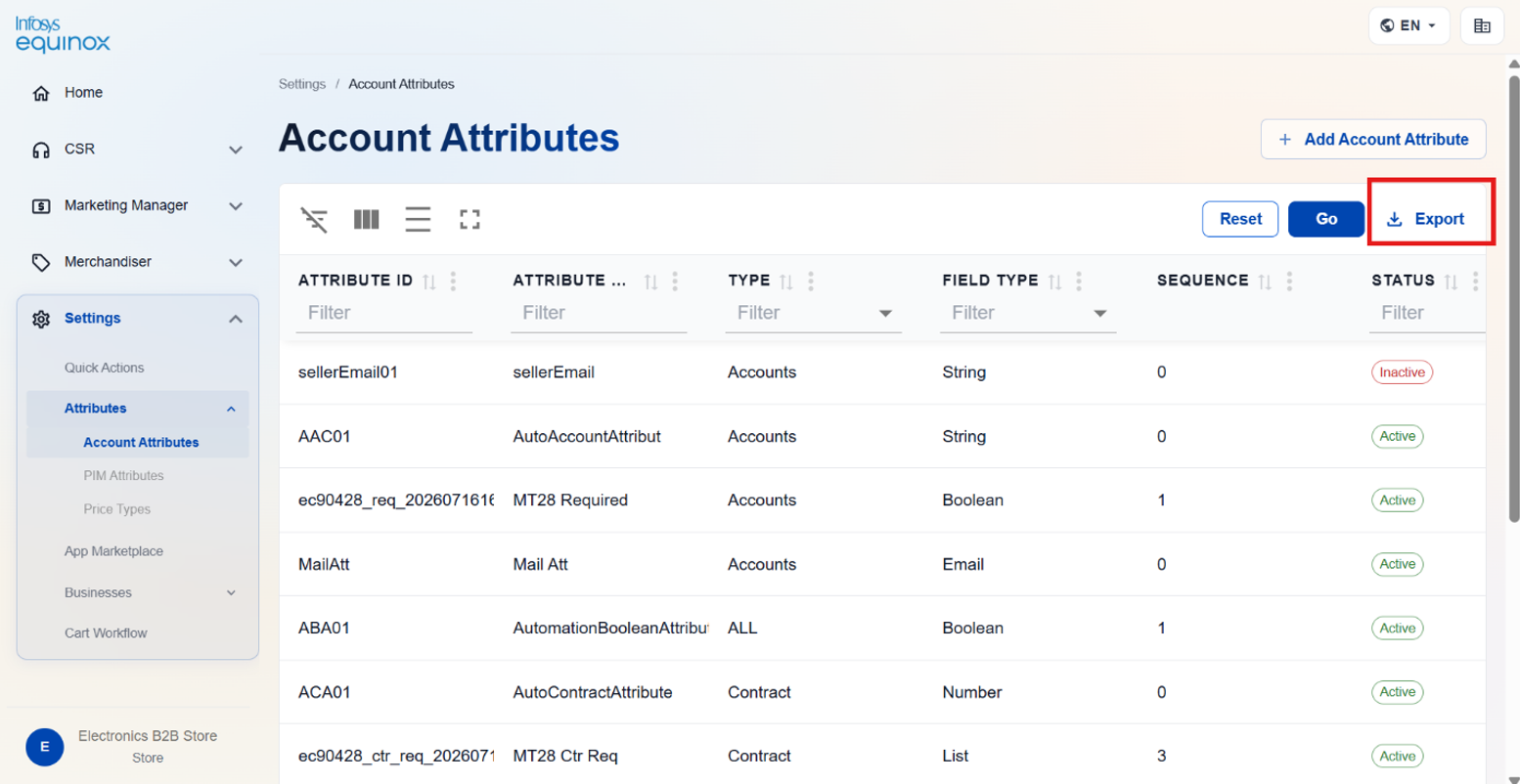Go to Home in sidebar

(x=83, y=93)
